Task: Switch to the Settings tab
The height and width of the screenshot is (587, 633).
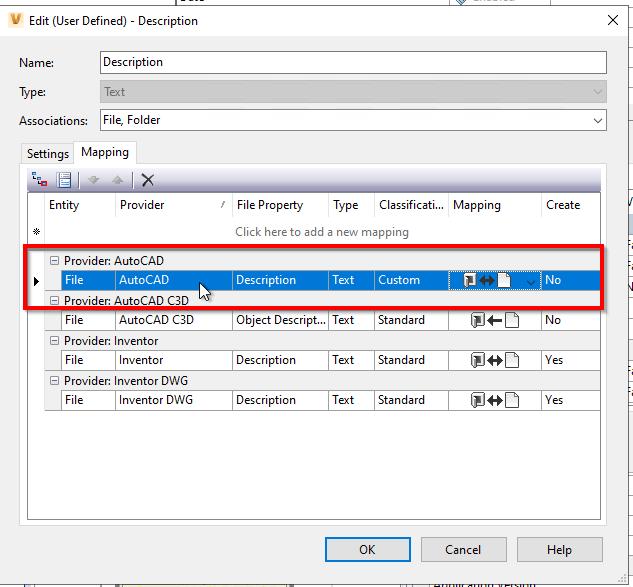Action: 48,154
